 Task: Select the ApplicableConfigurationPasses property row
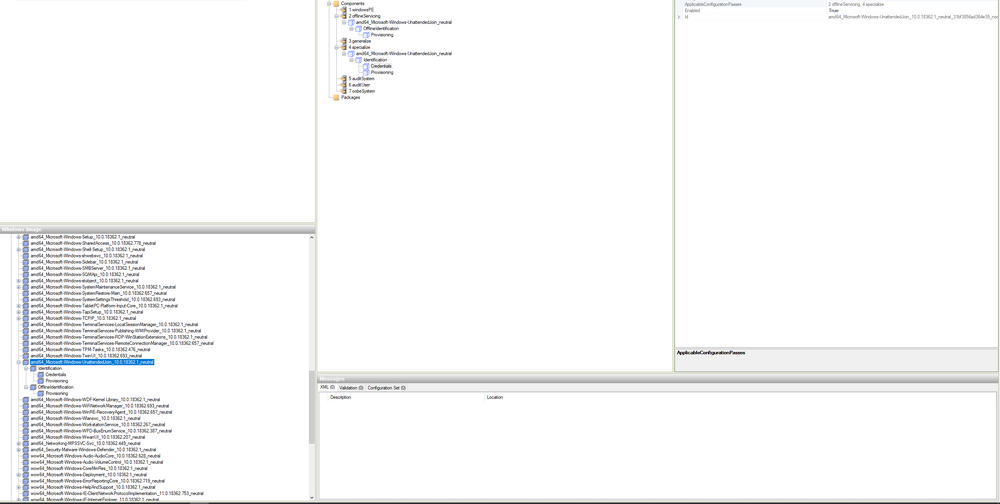click(837, 4)
